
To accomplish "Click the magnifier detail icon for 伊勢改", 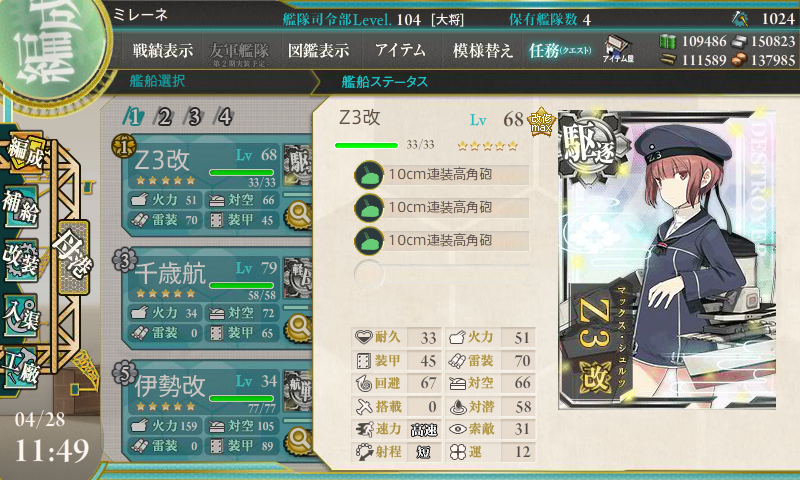I will coord(298,439).
